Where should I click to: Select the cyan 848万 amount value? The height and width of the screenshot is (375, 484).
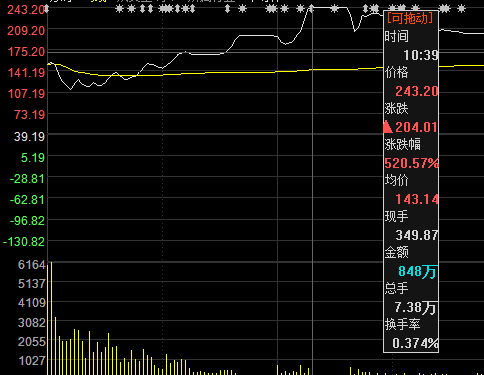pos(417,271)
